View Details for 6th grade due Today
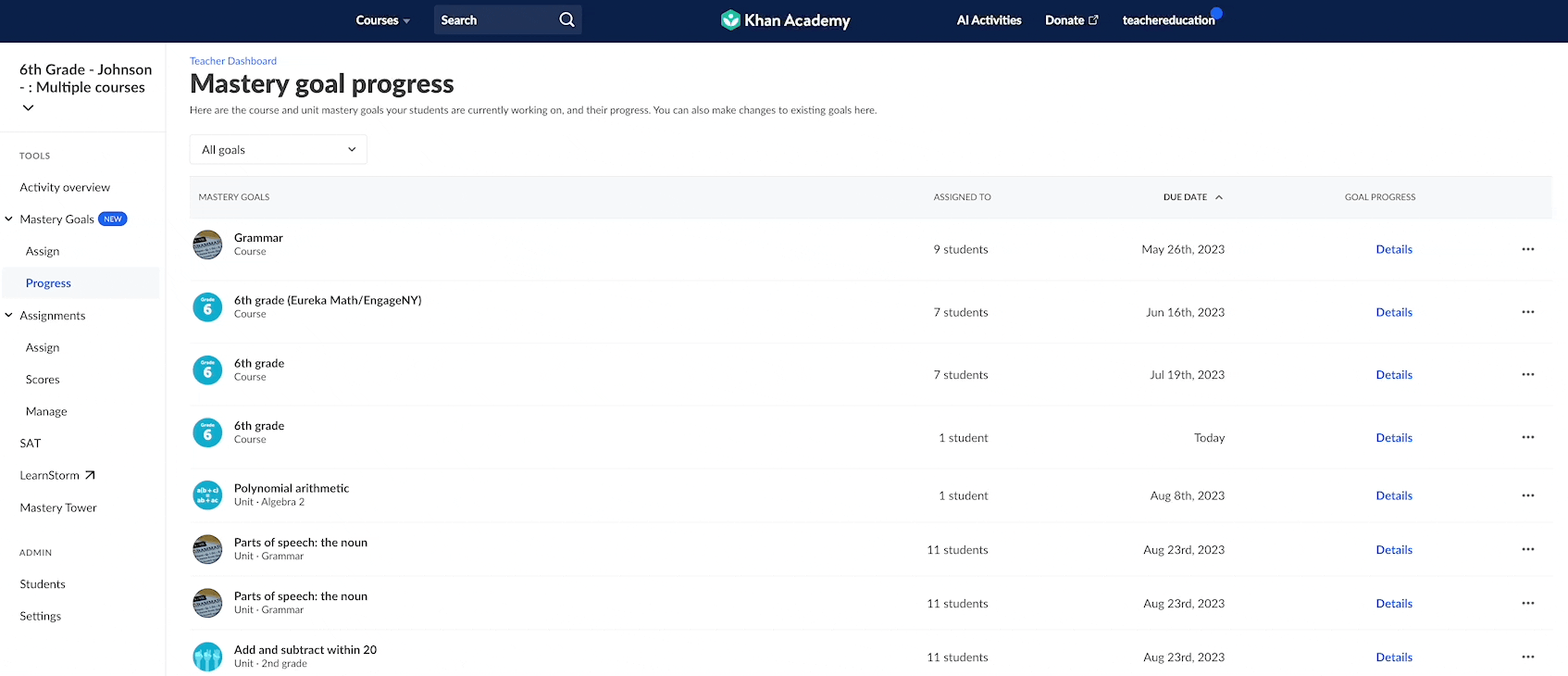 [x=1394, y=438]
